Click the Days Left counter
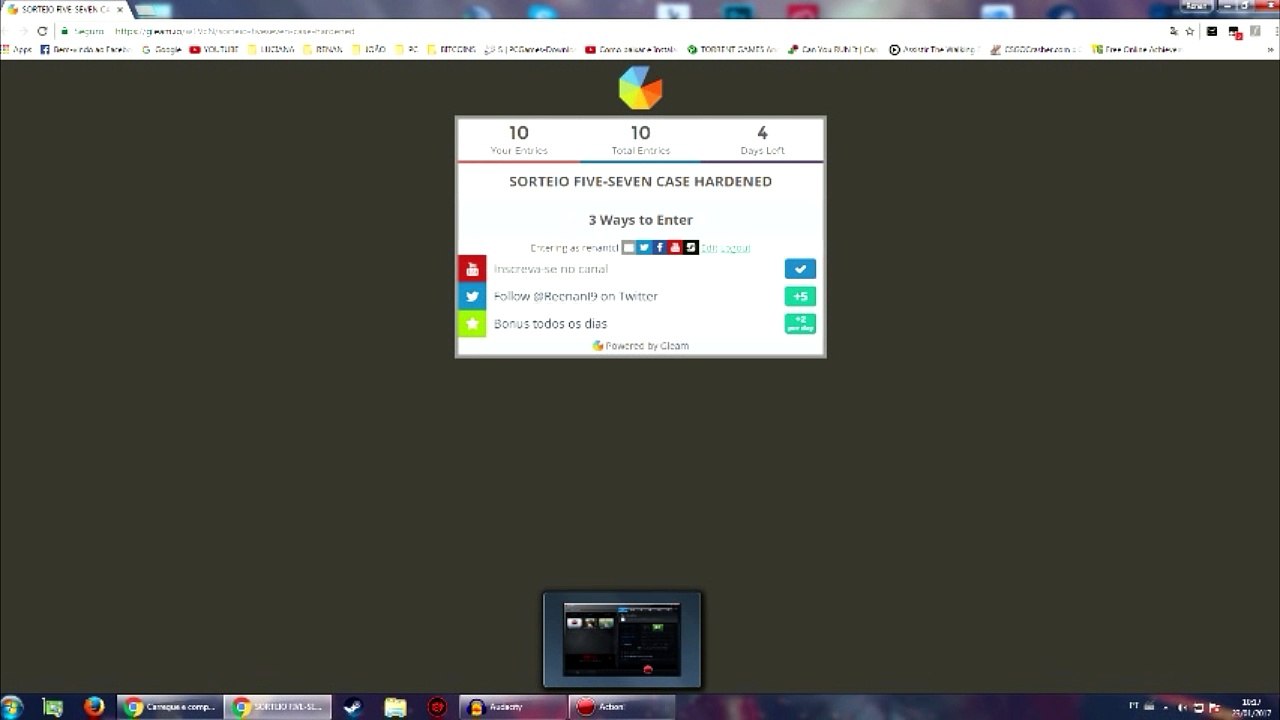1280x720 pixels. pos(762,139)
